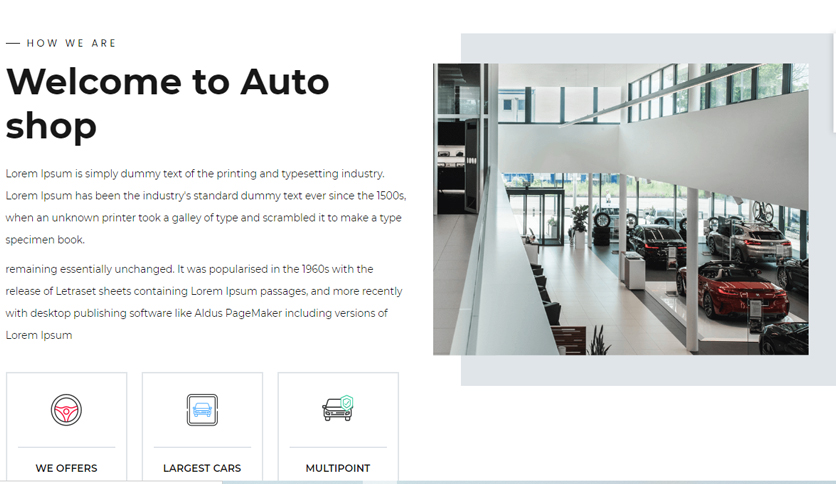Click the blue car icon in Largest Cars card
This screenshot has width=836, height=484.
(x=202, y=410)
